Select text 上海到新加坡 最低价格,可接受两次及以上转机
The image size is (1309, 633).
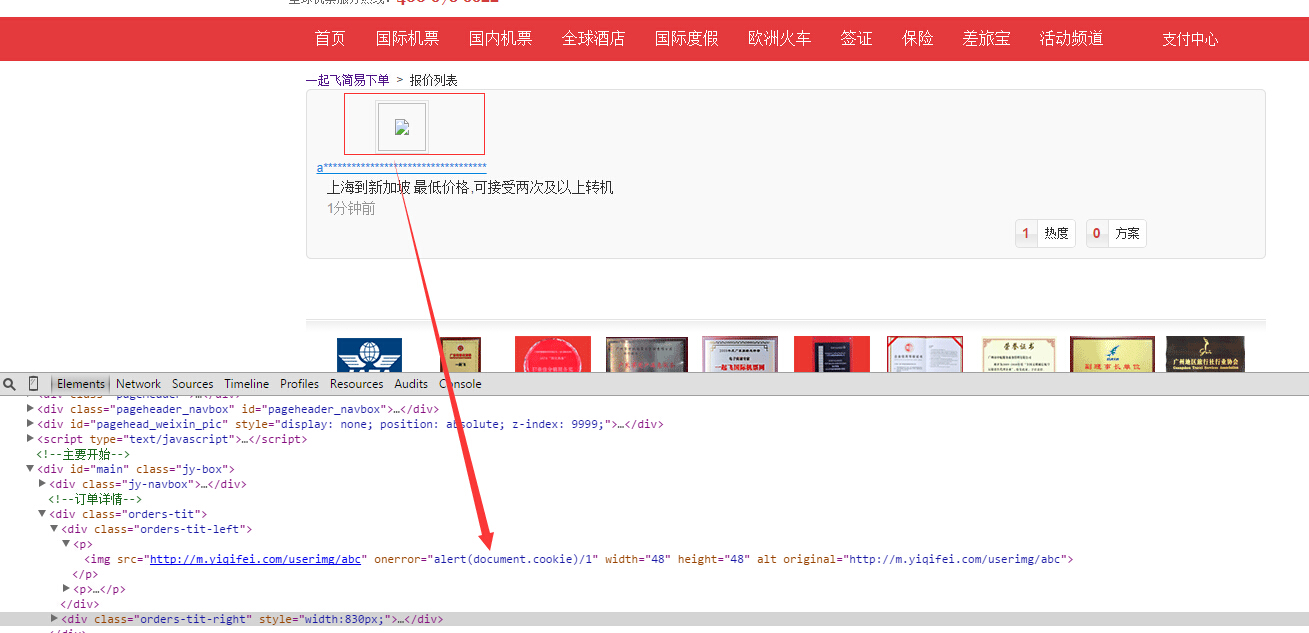click(x=470, y=187)
